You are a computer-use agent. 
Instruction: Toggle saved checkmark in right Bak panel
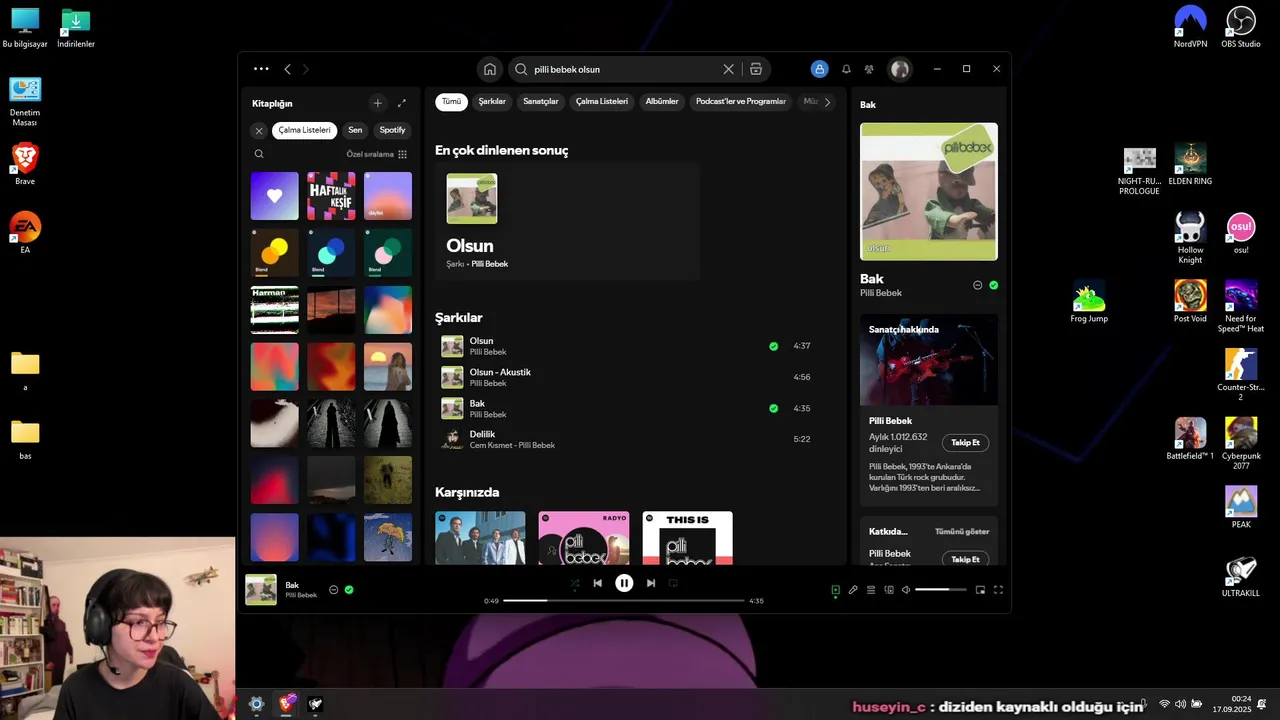993,285
